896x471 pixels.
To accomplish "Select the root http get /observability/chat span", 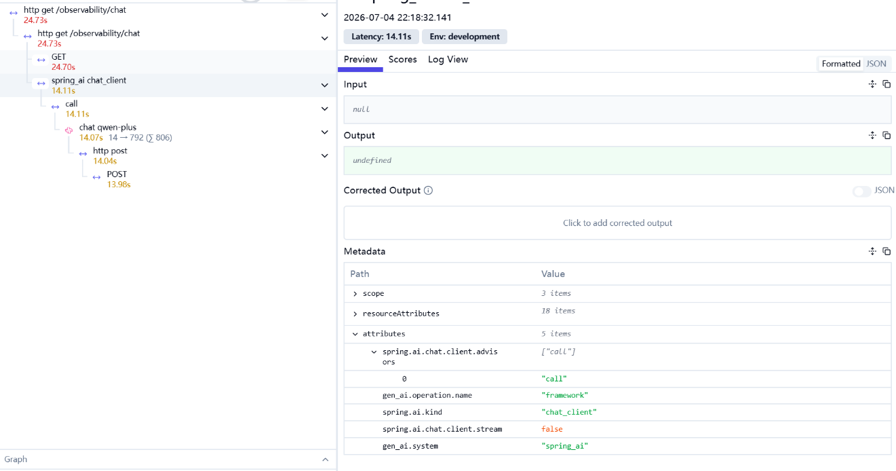I will tap(166, 15).
